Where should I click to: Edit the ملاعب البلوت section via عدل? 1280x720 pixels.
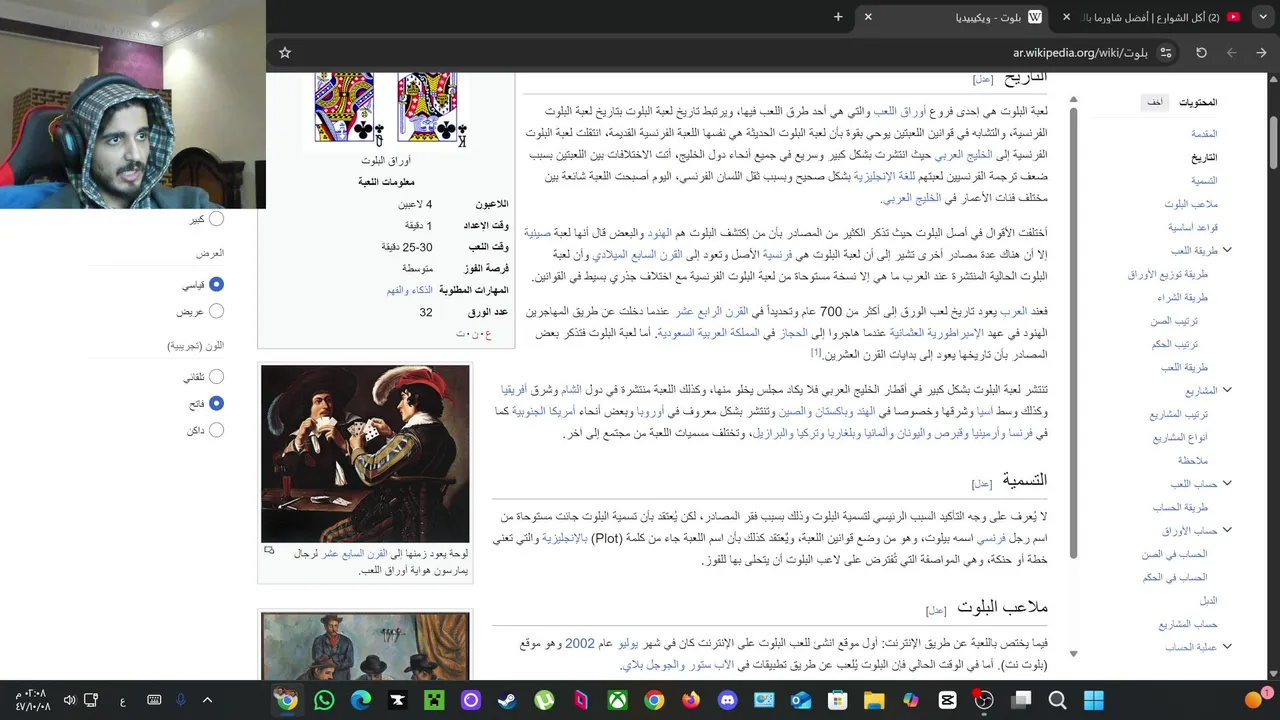(x=936, y=610)
